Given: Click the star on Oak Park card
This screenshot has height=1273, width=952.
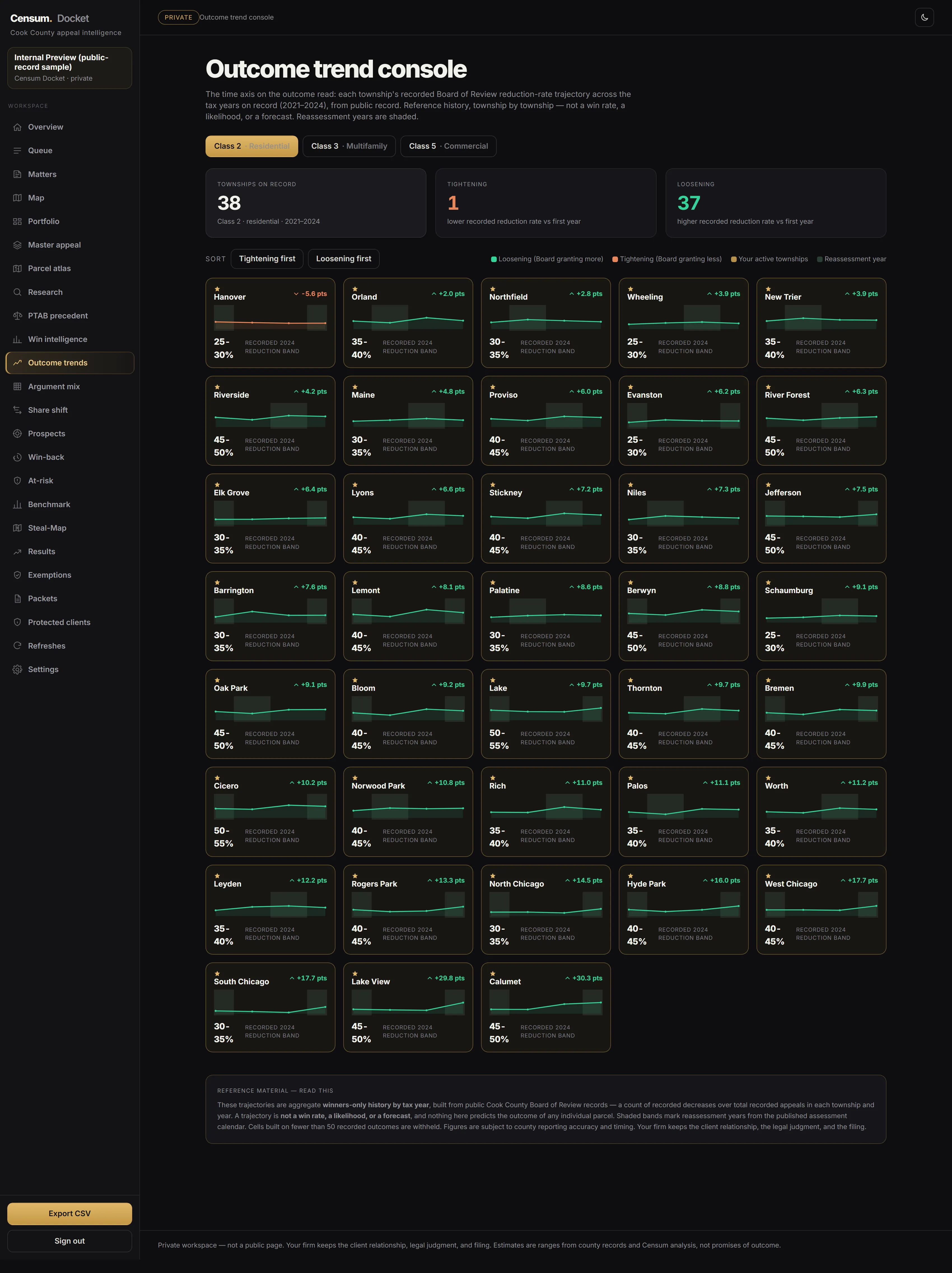Looking at the screenshot, I should tap(217, 681).
